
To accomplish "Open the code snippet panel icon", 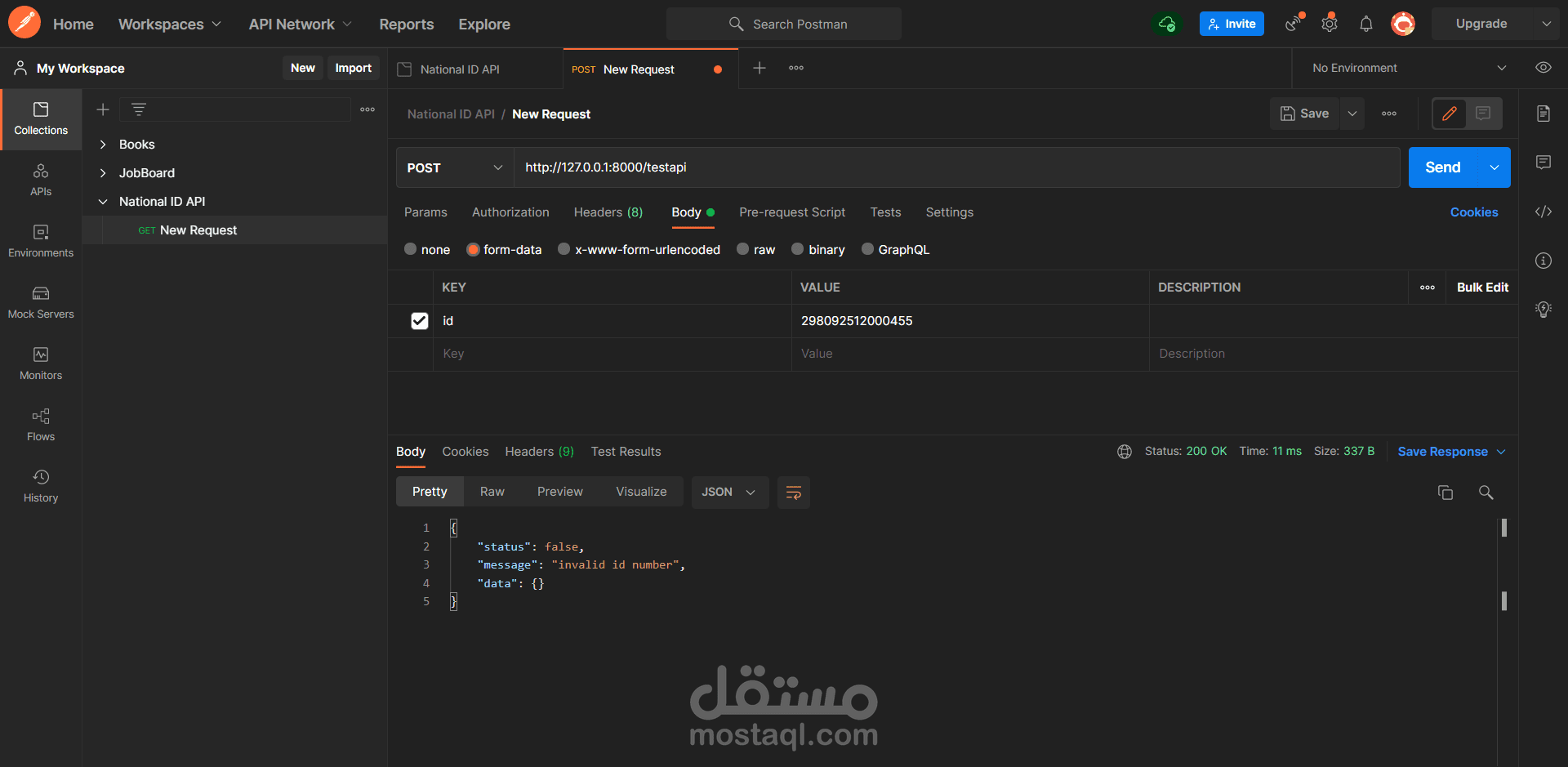I will click(x=1543, y=212).
